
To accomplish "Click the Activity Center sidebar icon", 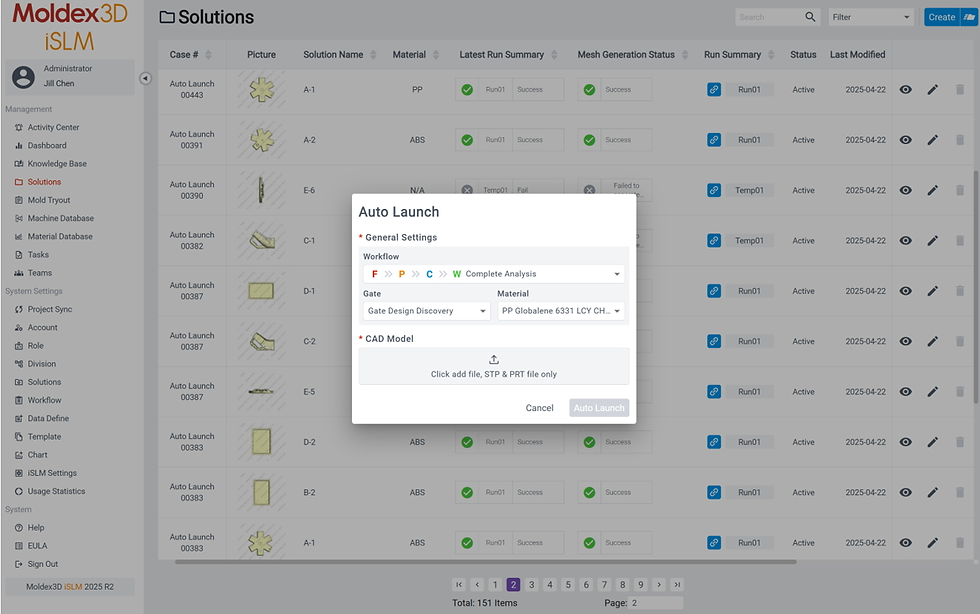I will pyautogui.click(x=19, y=128).
